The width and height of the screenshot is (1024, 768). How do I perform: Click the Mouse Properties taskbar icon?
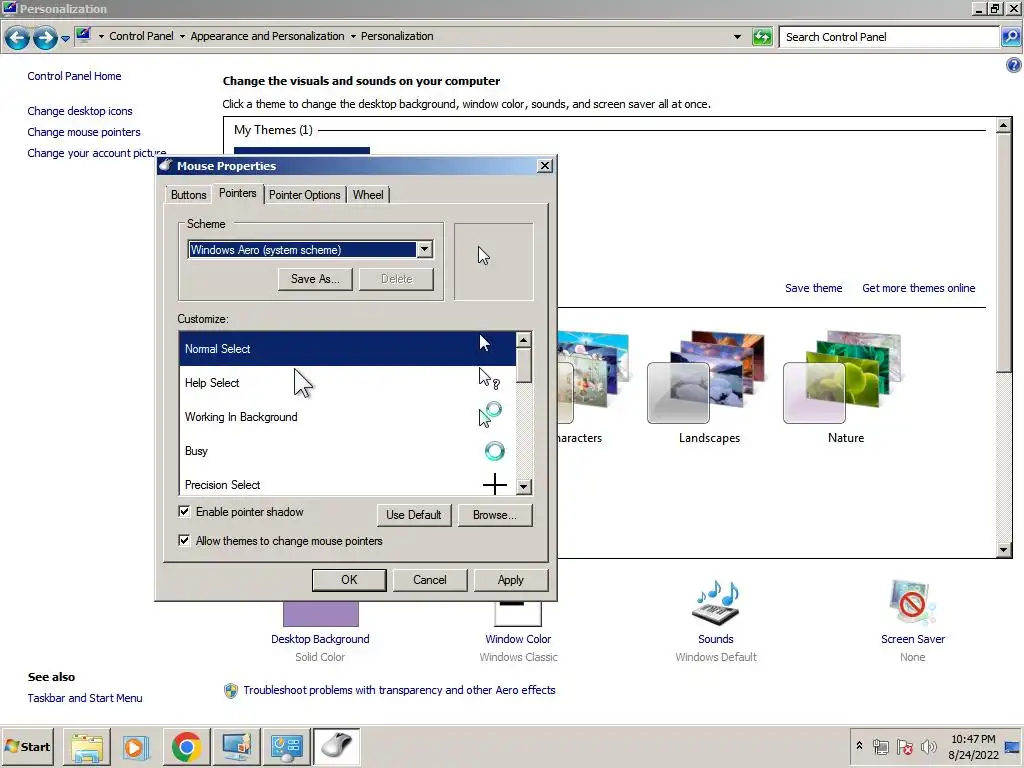(336, 746)
